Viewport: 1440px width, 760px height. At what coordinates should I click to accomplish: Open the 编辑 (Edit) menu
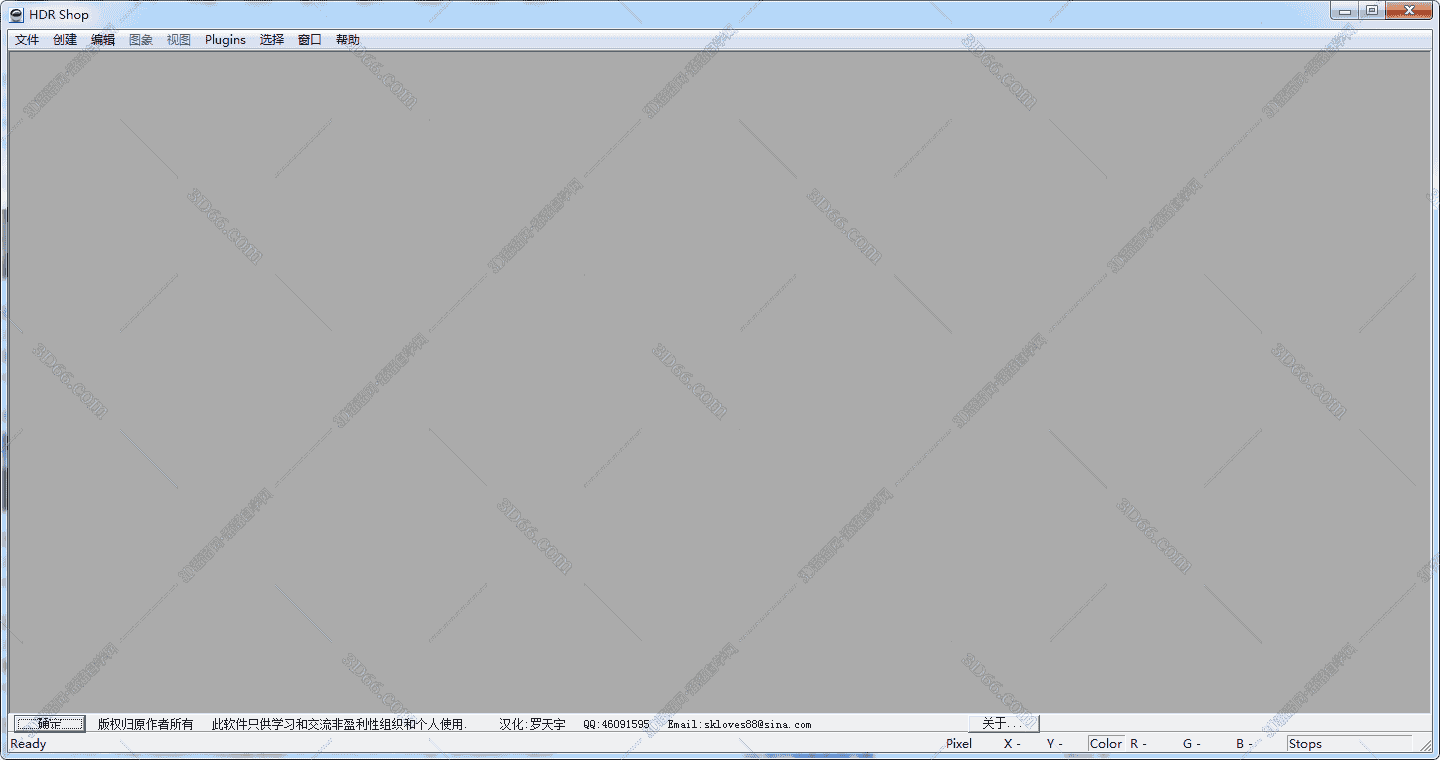coord(103,40)
